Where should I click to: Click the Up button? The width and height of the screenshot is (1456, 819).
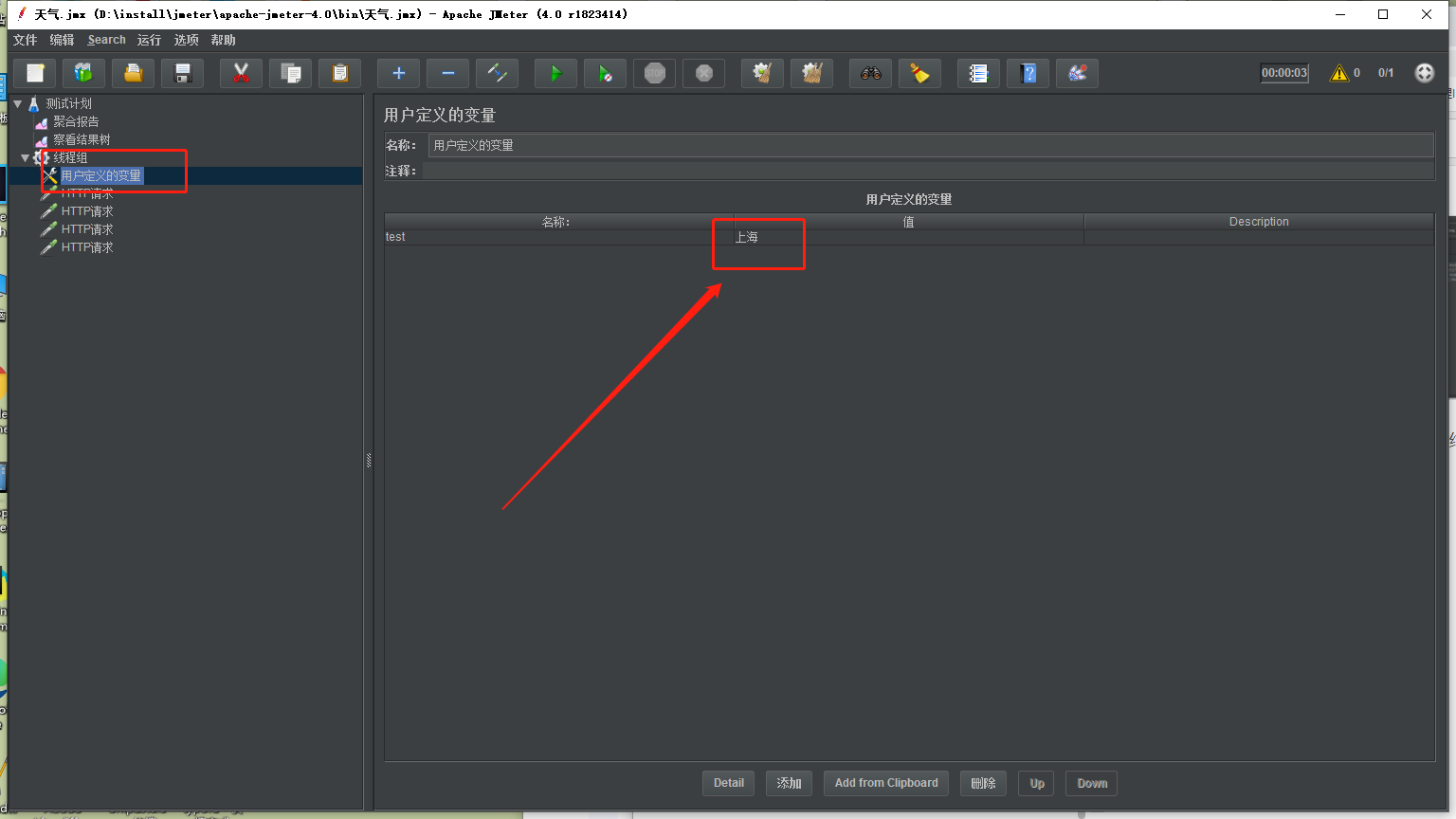coord(1037,783)
